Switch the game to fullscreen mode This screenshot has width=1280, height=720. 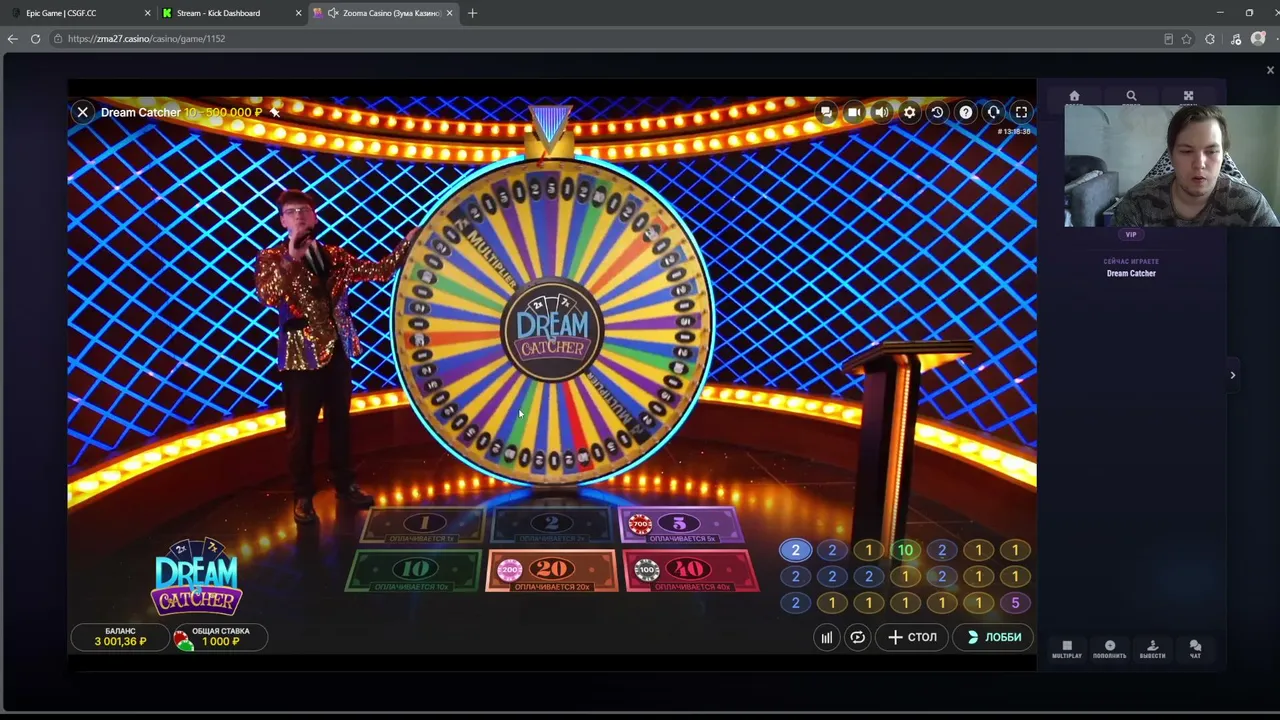[x=1021, y=113]
